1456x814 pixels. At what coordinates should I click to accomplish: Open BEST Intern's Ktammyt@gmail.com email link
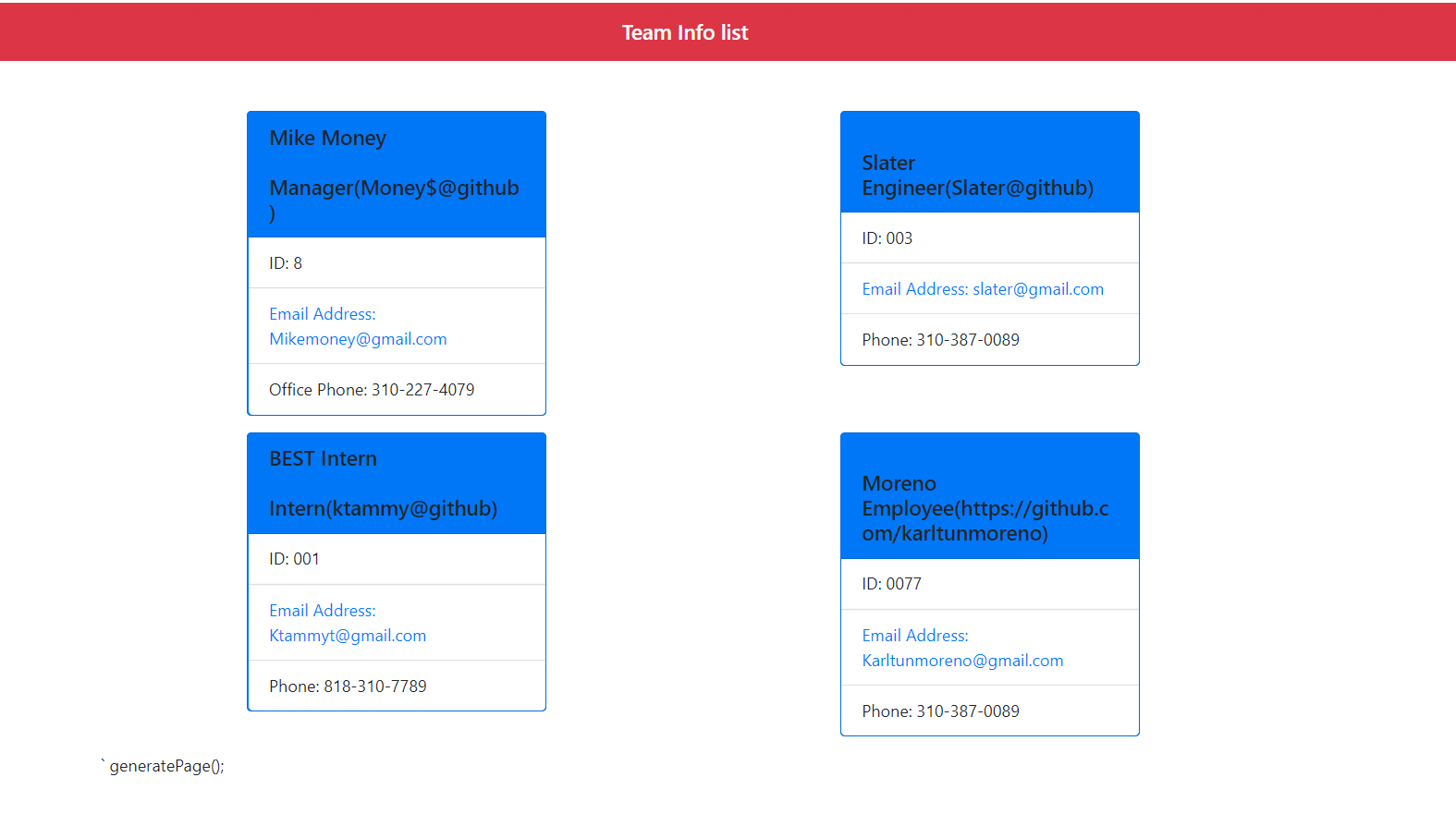[x=348, y=623]
